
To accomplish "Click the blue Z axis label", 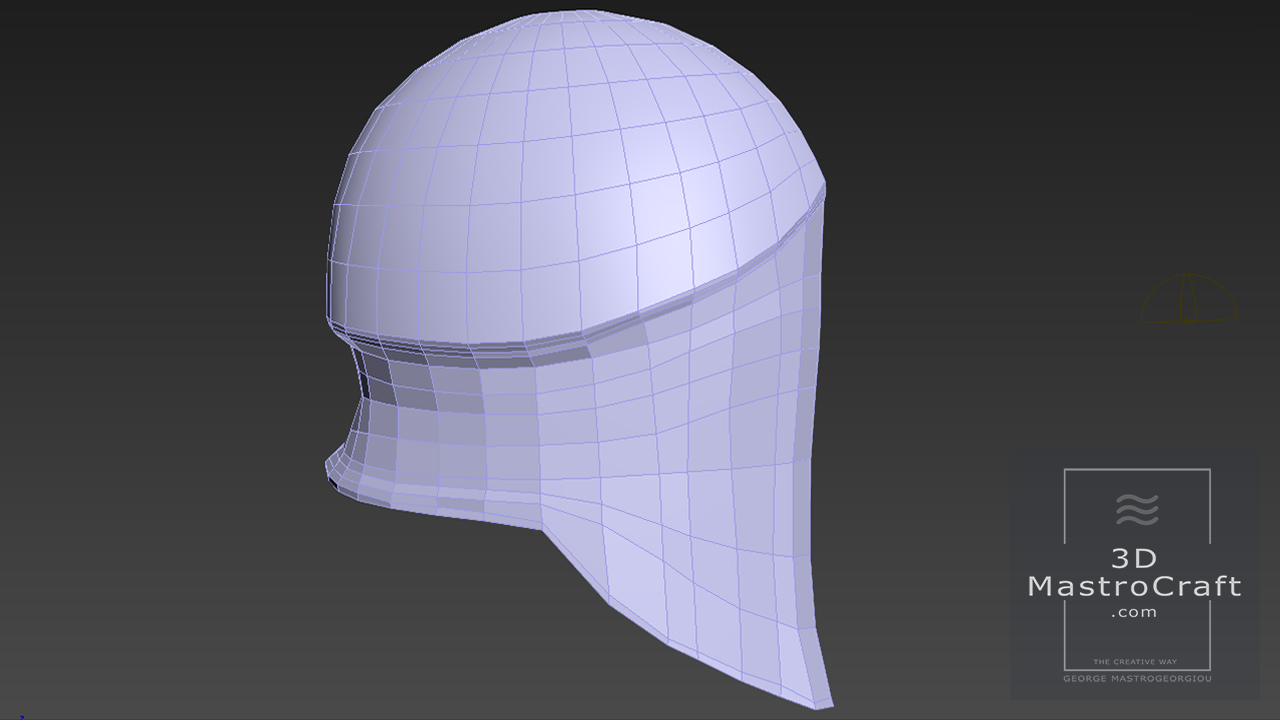I will pos(22,716).
